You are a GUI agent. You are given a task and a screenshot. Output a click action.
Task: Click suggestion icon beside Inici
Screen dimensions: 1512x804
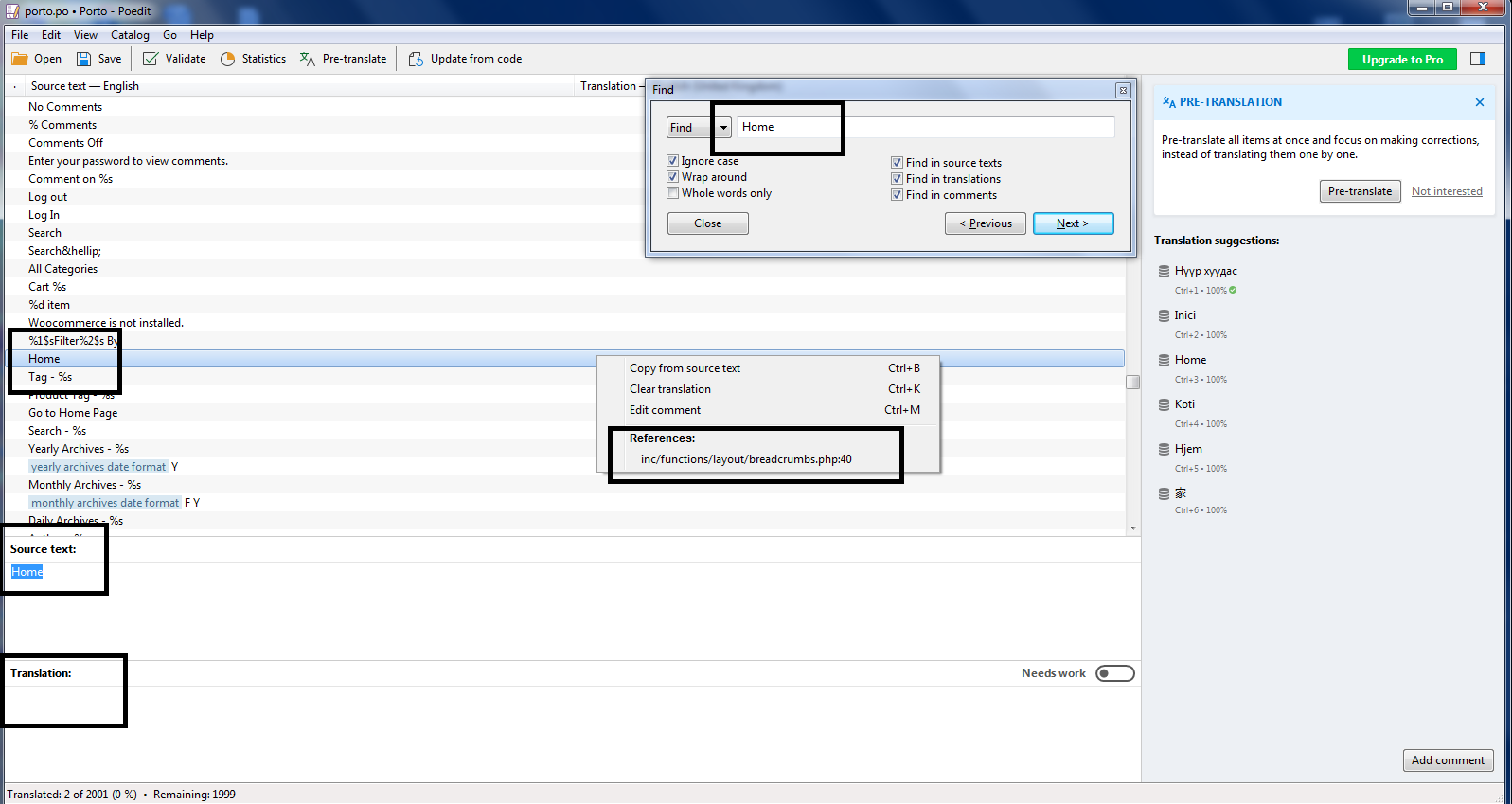(1164, 315)
